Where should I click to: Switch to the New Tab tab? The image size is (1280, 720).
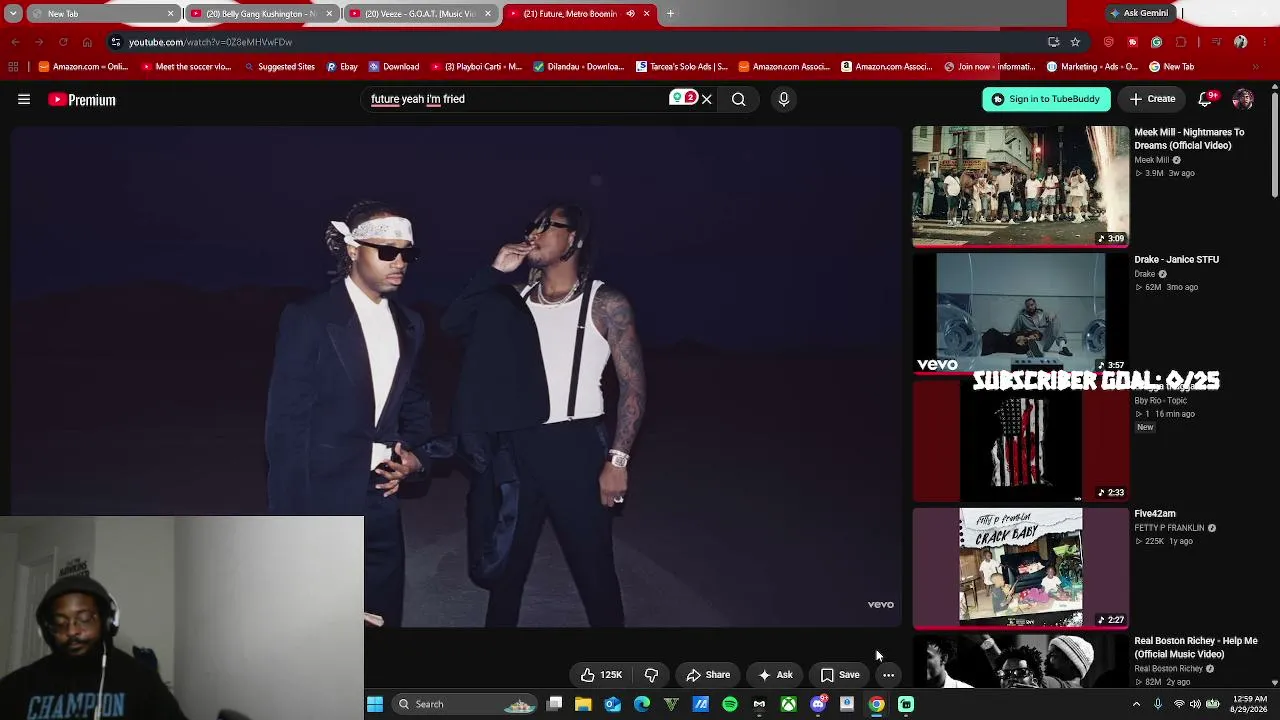click(x=104, y=14)
